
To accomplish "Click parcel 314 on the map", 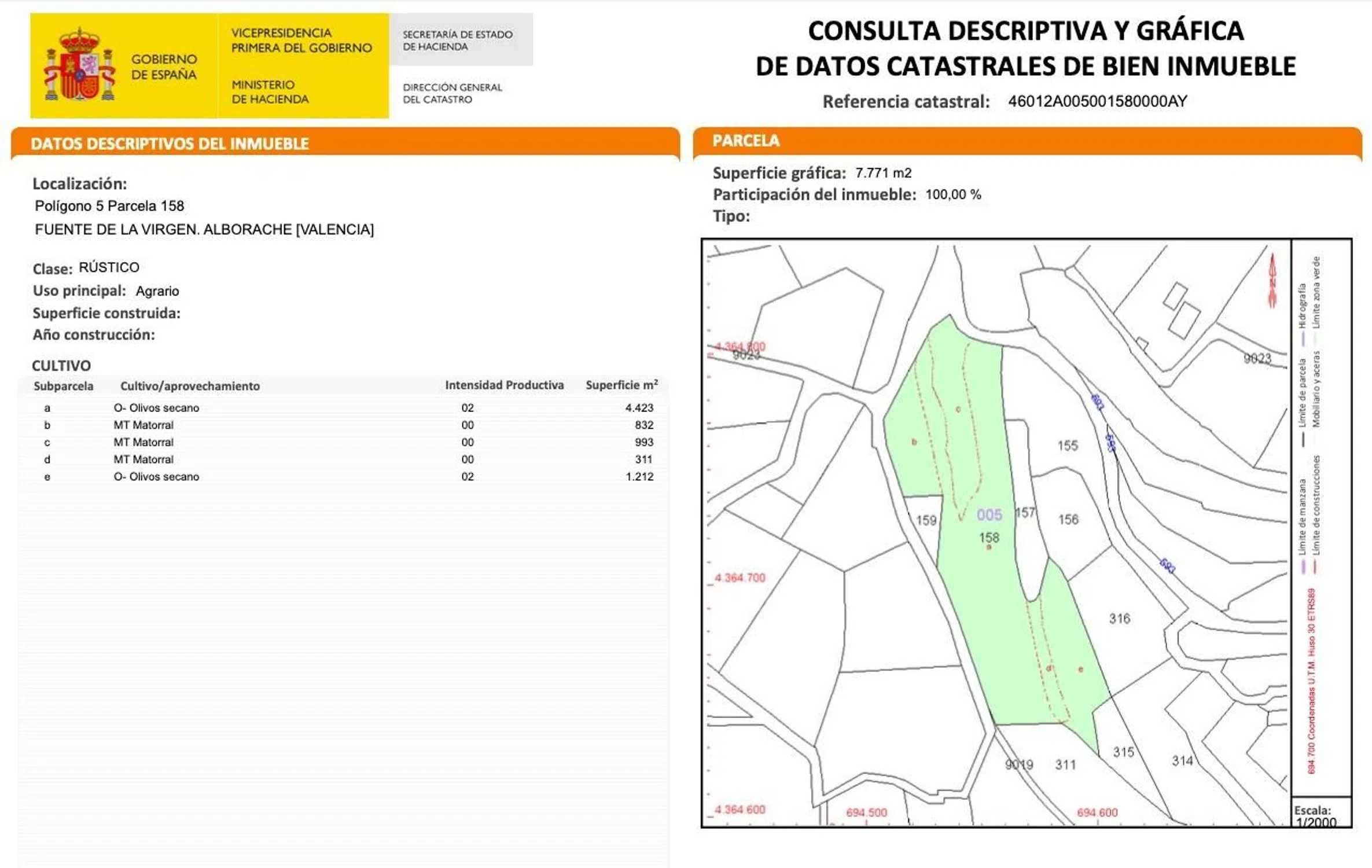I will [1182, 760].
